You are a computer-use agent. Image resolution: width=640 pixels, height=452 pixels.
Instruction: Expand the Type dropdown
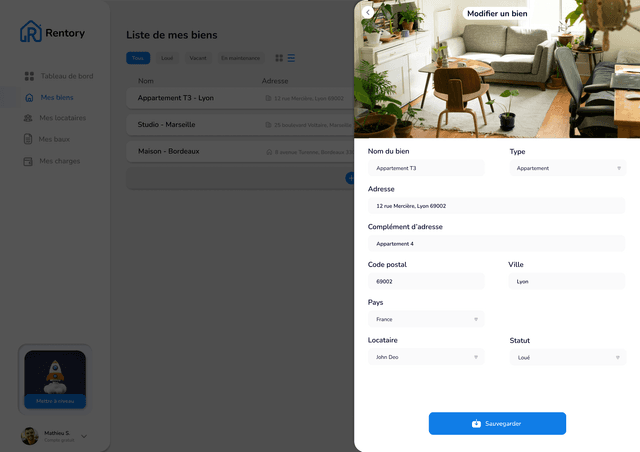click(567, 169)
